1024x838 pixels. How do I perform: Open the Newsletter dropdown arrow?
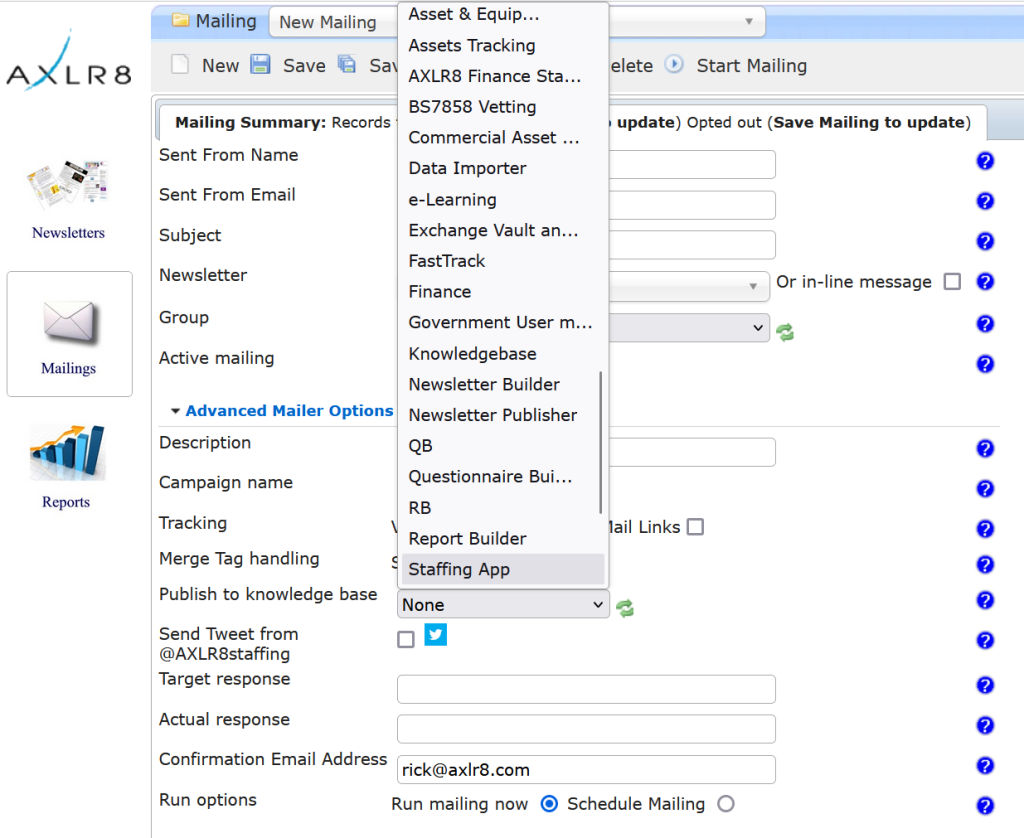coord(753,287)
